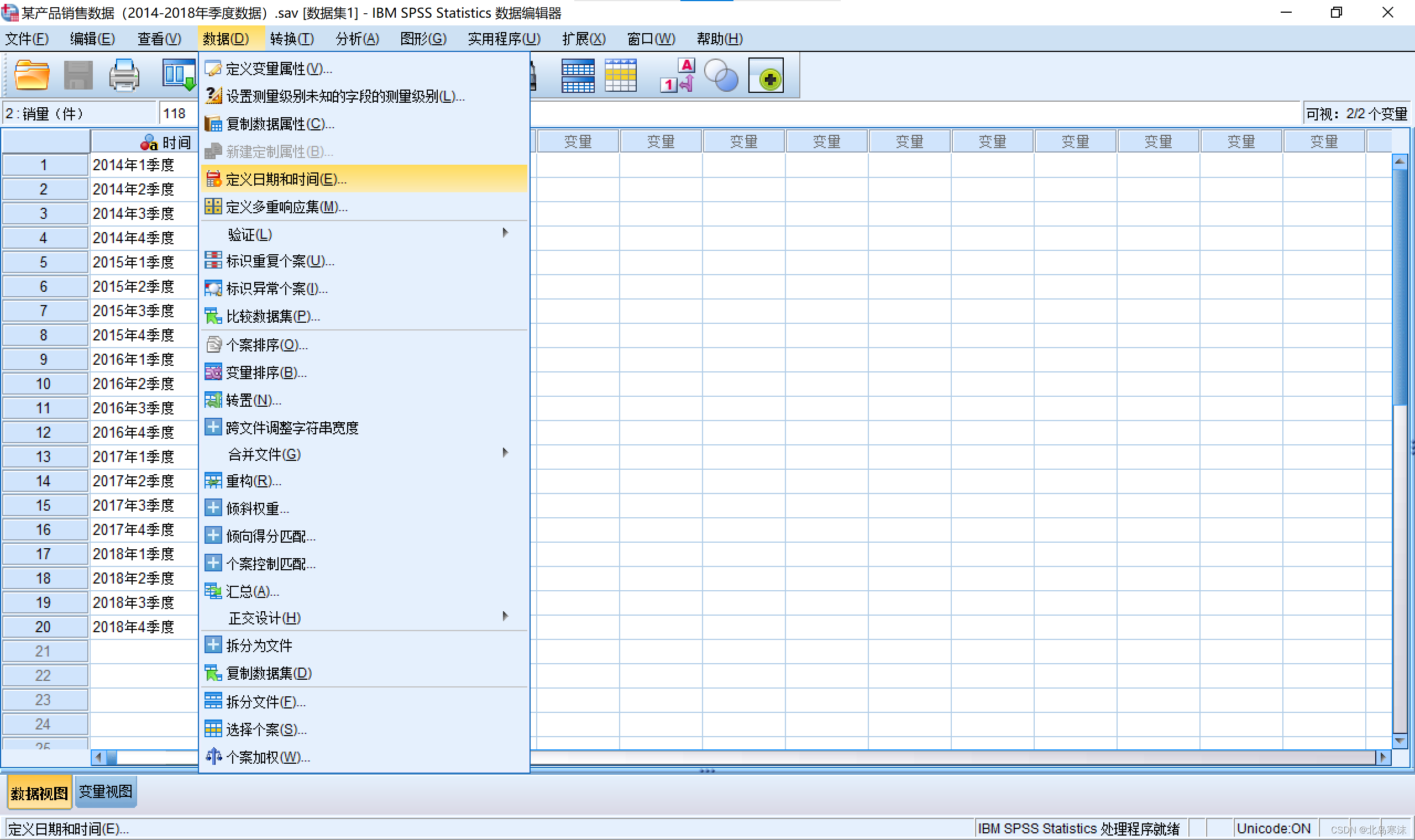Expand the Merge Files (合并文件) submenu
Screen dimensions: 1415x840
pos(364,454)
